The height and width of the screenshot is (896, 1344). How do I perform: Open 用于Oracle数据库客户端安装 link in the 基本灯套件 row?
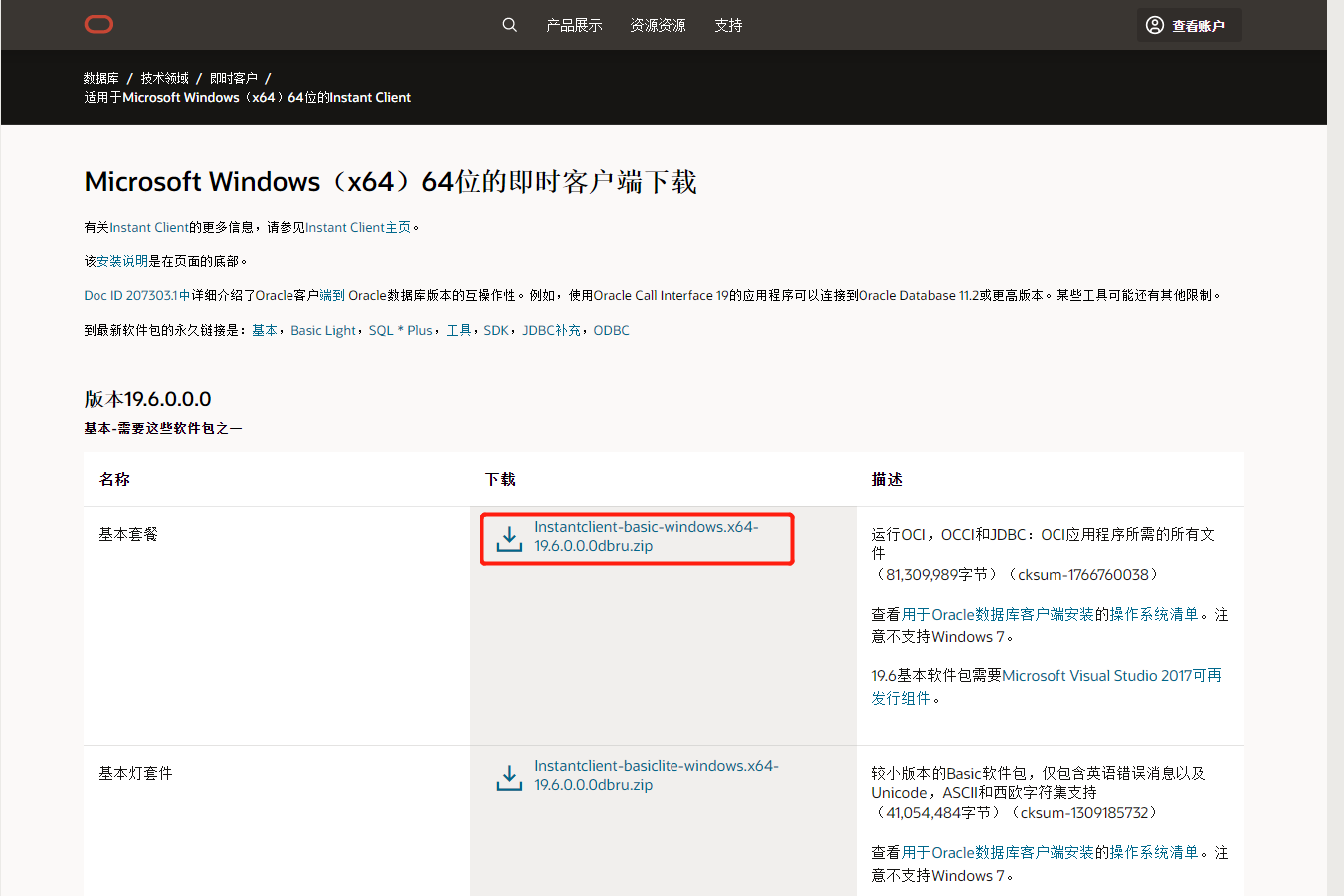point(999,853)
